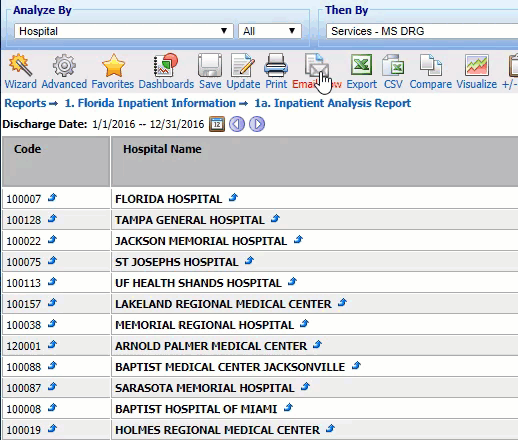Click drill arrow next to code 100008

pos(52,408)
